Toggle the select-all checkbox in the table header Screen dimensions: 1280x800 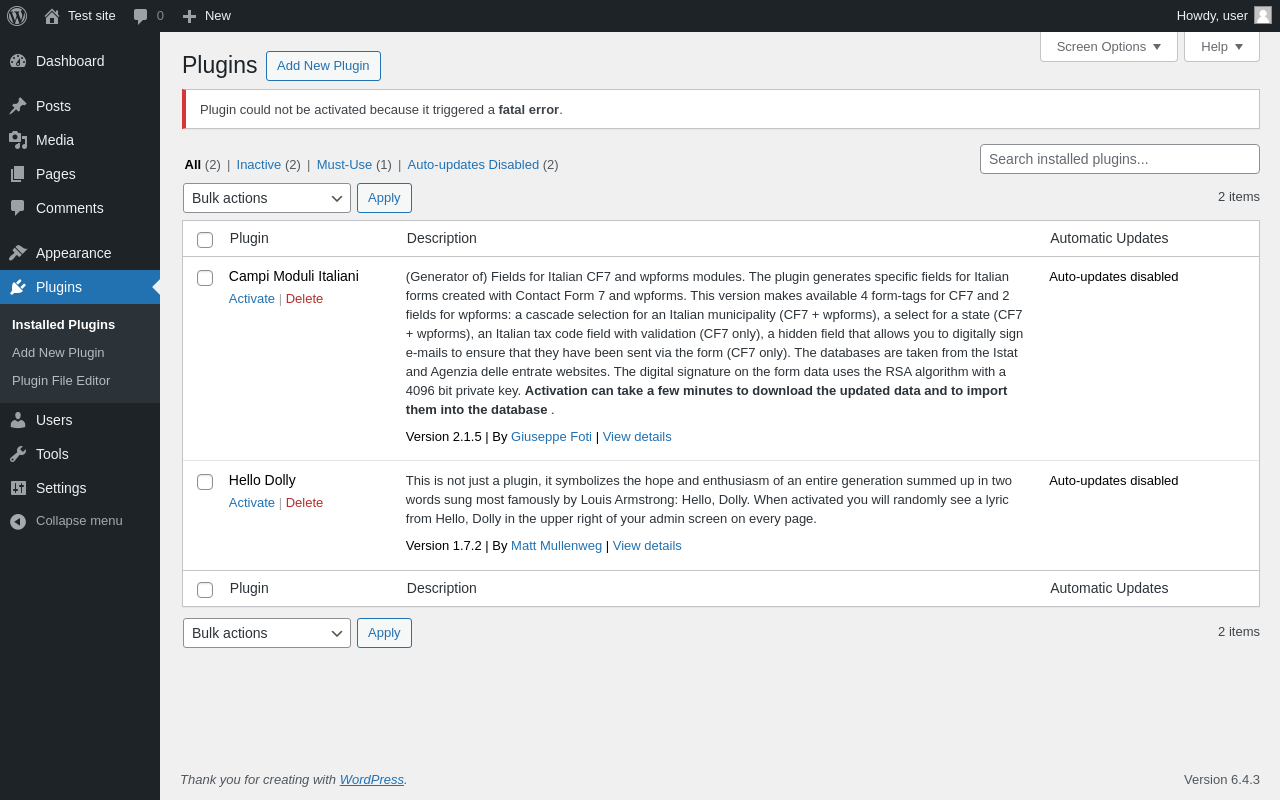[205, 240]
